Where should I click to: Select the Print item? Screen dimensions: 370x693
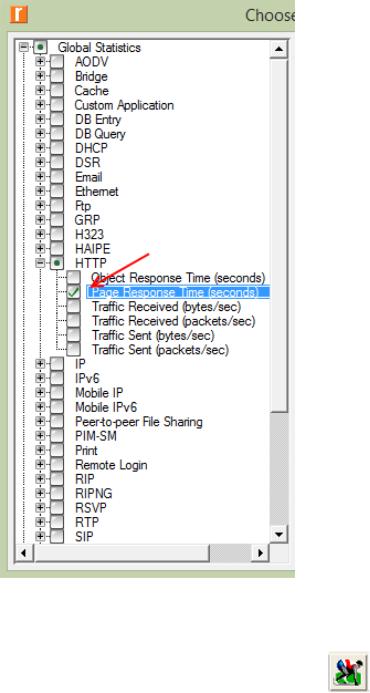tap(87, 450)
